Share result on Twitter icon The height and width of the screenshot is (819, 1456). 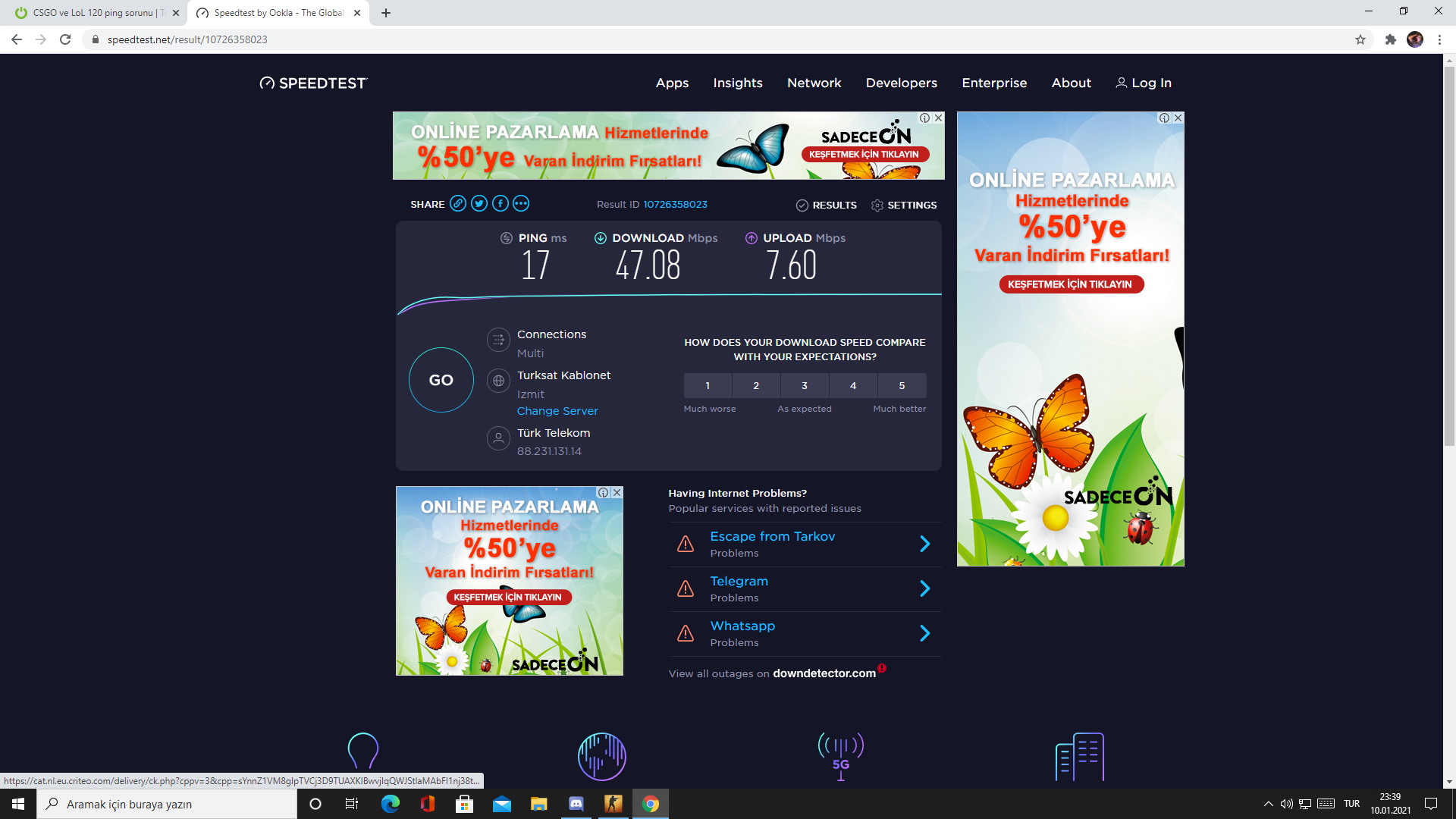point(479,203)
